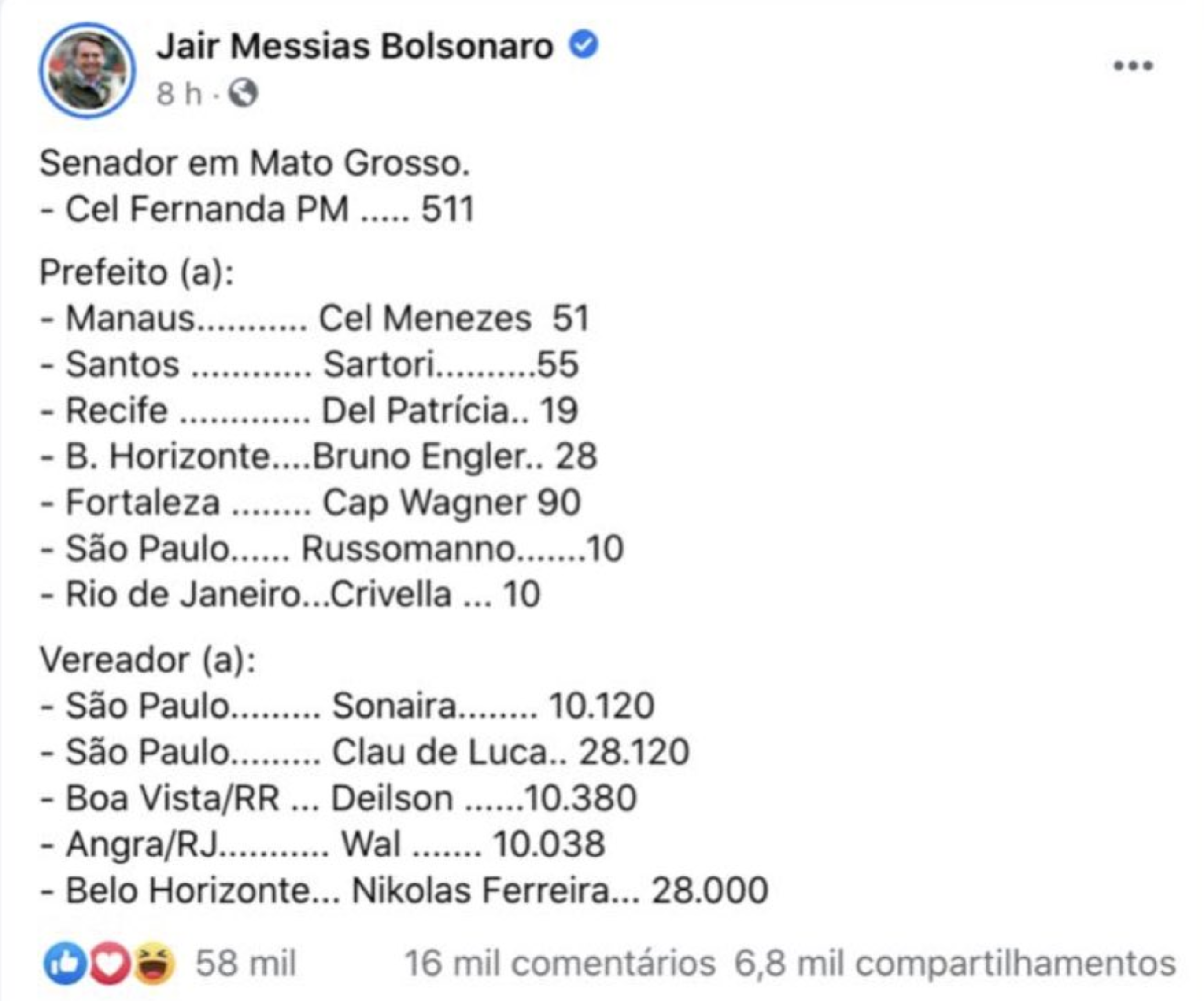View the 58 mil reactions list
1204x1001 pixels.
click(x=245, y=963)
